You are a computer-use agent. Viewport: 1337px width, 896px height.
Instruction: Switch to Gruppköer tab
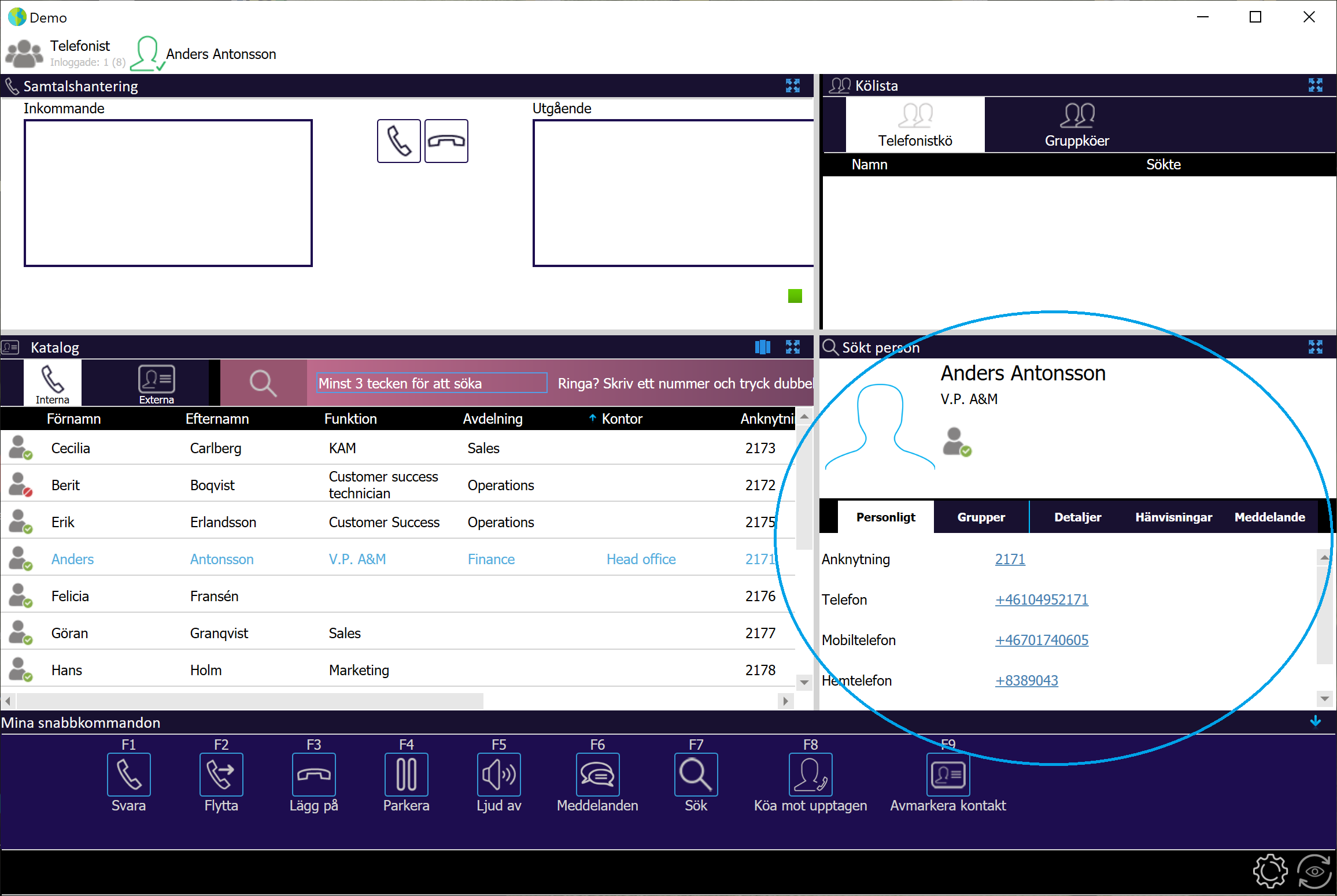(x=1077, y=125)
